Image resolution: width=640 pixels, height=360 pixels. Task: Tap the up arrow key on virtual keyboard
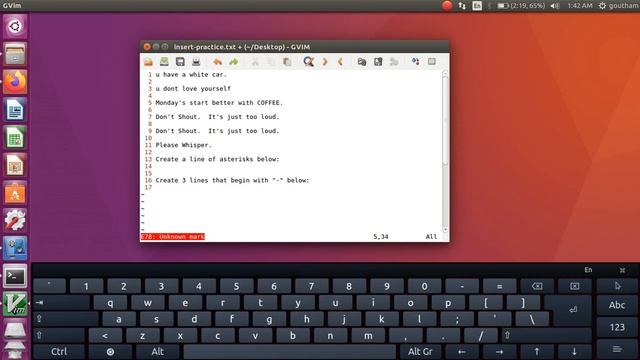pyautogui.click(x=537, y=351)
